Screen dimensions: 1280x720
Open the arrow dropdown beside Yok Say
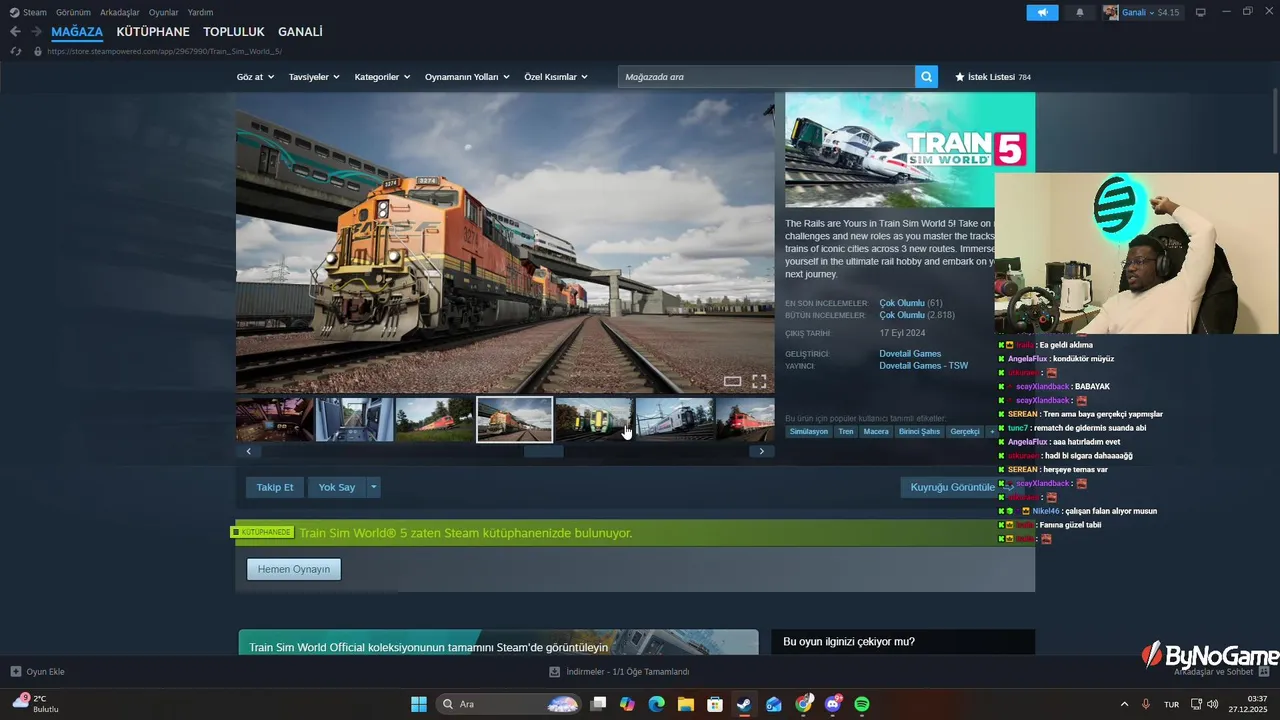click(373, 487)
